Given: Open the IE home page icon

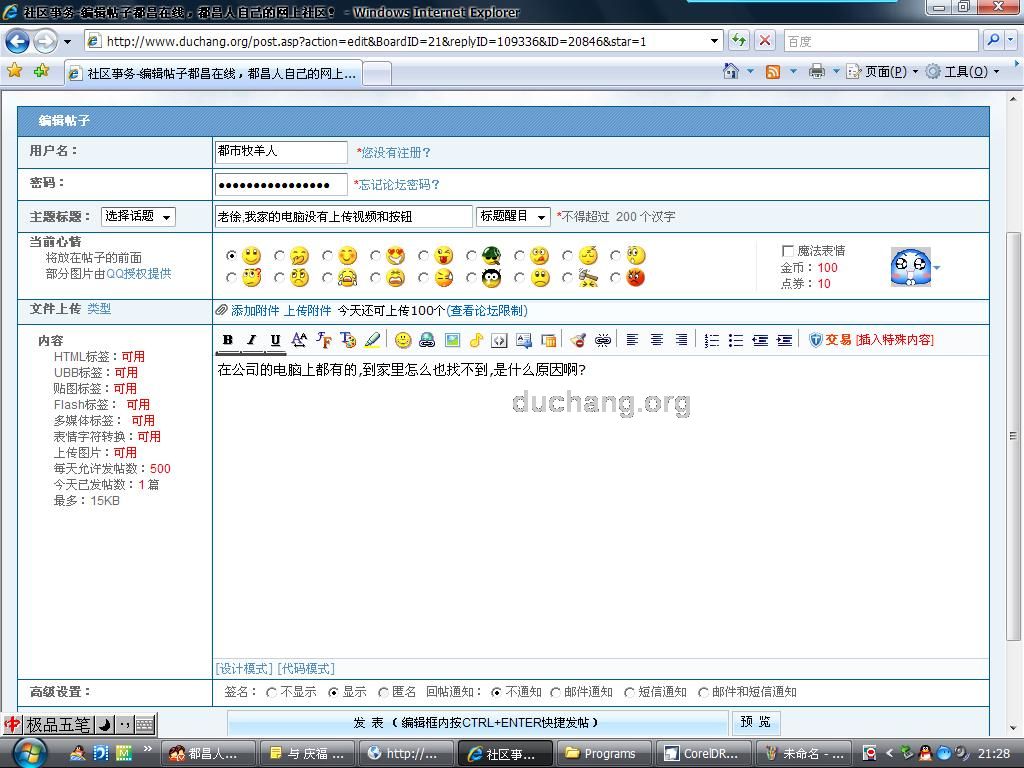Looking at the screenshot, I should pos(731,71).
